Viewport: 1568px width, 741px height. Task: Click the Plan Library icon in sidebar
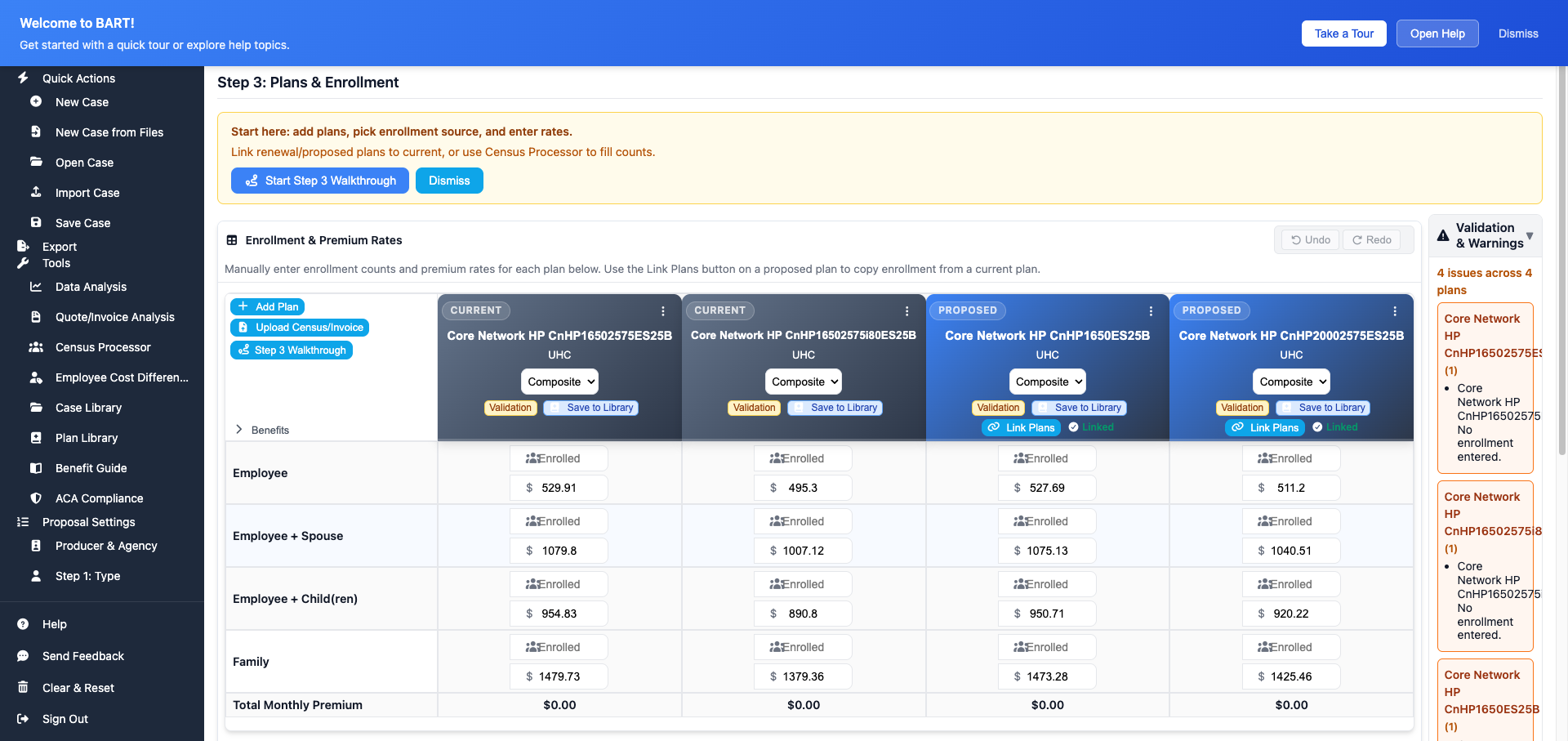point(36,438)
